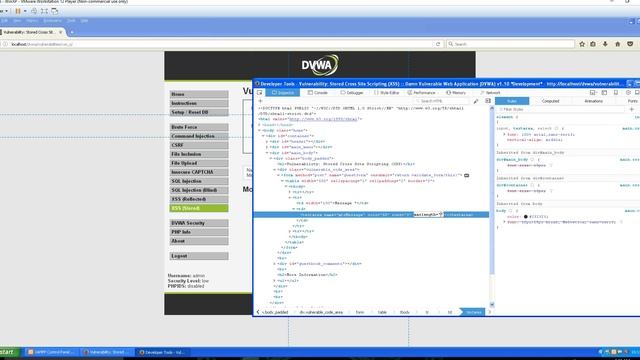
Task: Click the VMware pause button icon
Action: (18, 11)
